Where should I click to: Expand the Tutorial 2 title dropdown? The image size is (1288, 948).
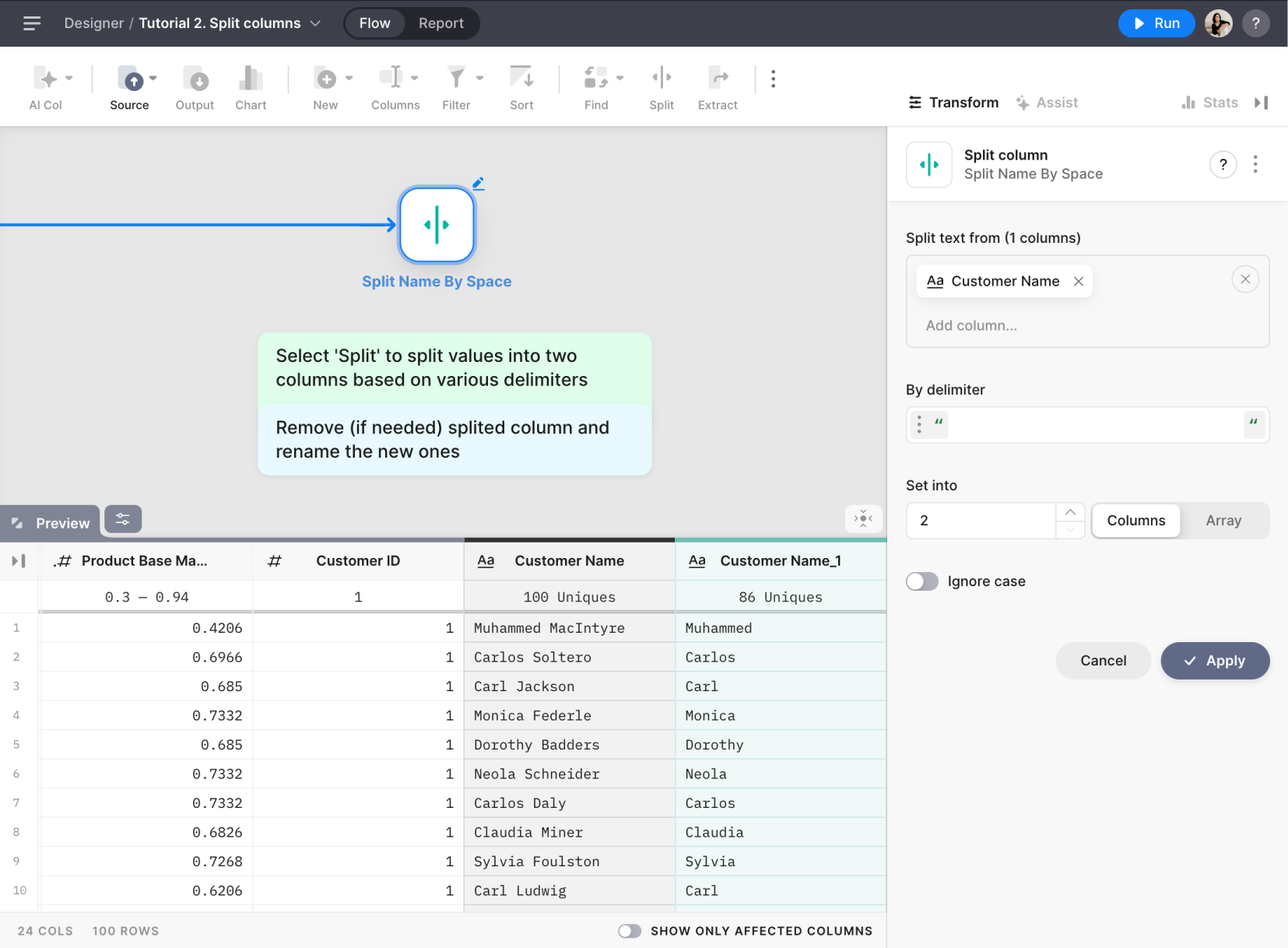click(x=315, y=23)
